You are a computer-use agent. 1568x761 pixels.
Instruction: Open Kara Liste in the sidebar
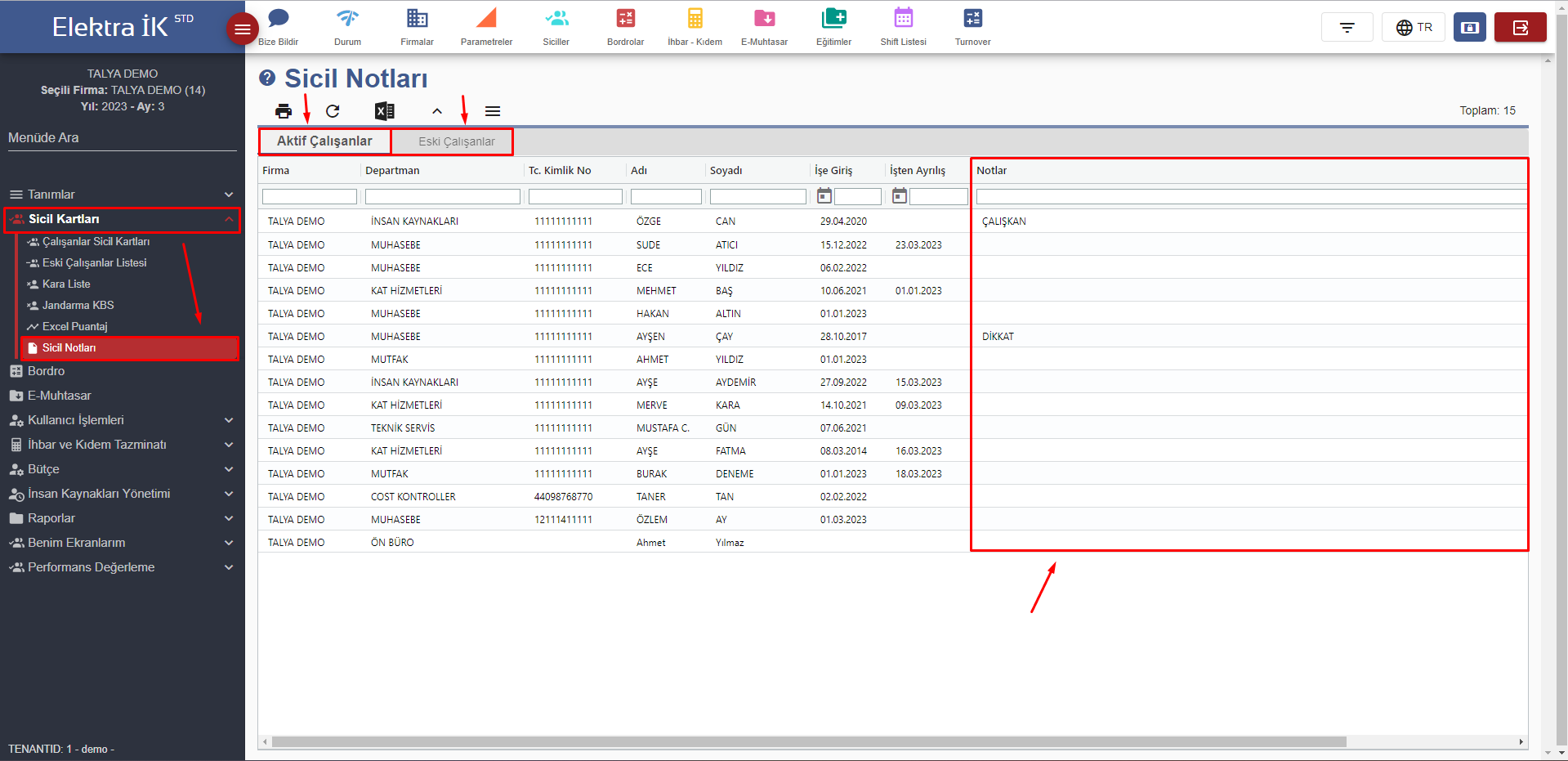click(x=66, y=284)
